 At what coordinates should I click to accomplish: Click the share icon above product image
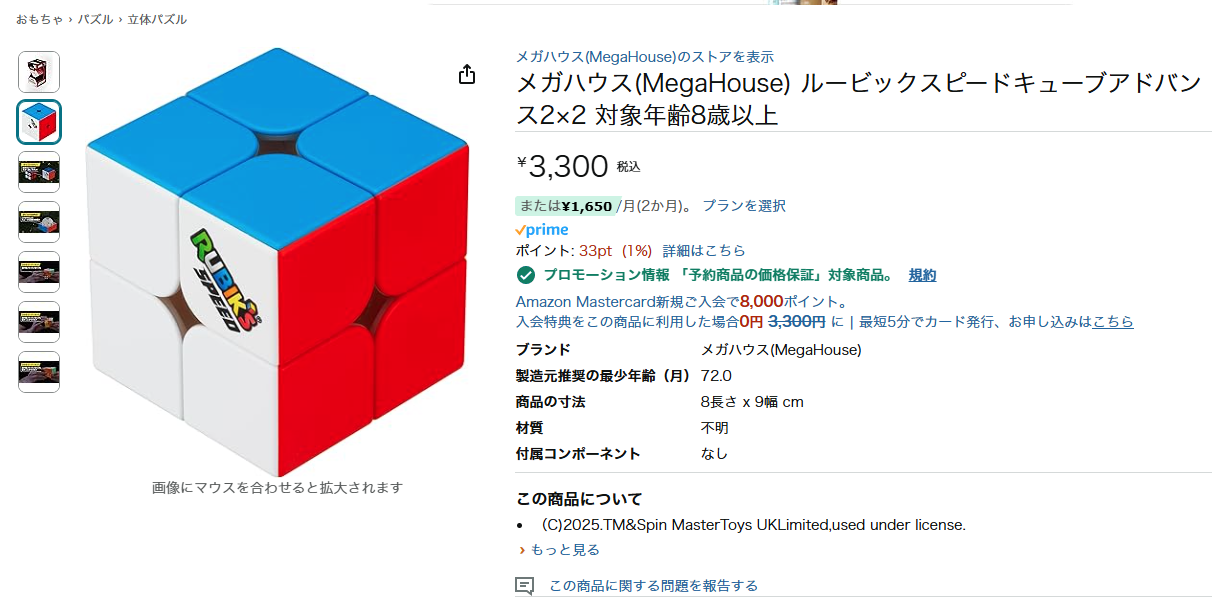click(x=467, y=75)
